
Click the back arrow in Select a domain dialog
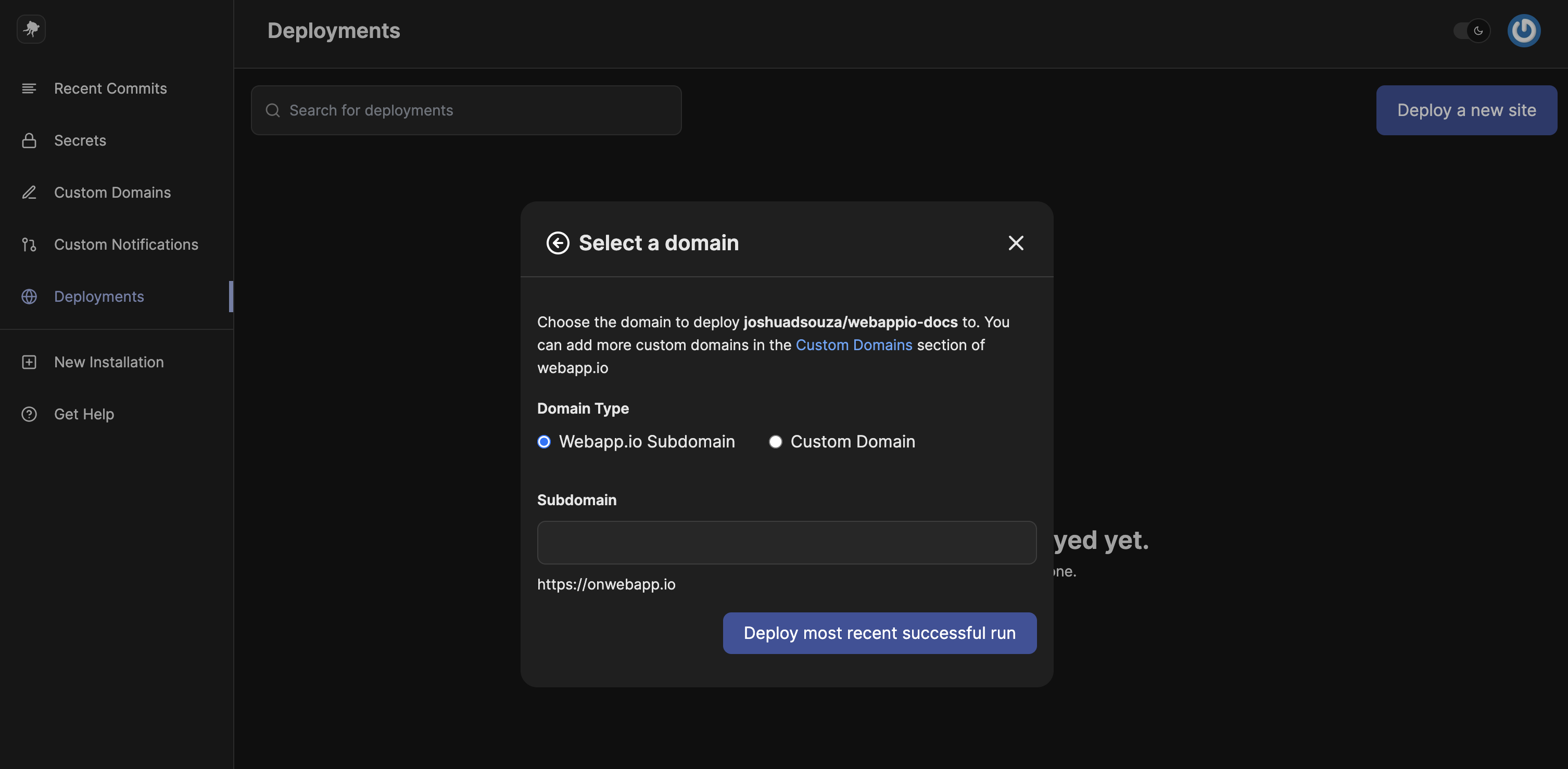[557, 243]
